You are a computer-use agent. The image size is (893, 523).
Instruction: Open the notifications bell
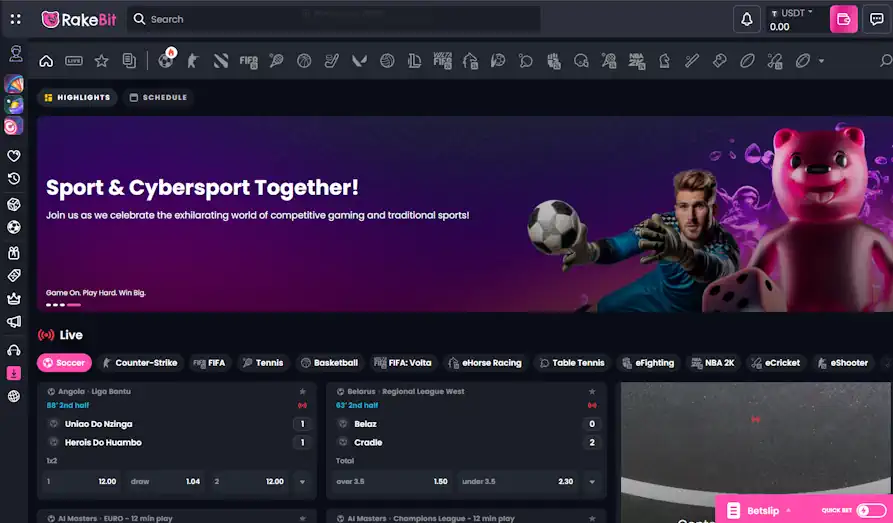746,19
